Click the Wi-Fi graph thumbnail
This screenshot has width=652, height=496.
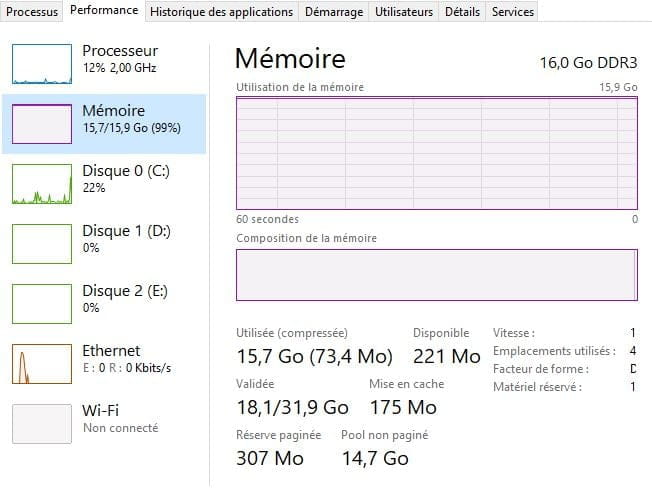[x=41, y=424]
